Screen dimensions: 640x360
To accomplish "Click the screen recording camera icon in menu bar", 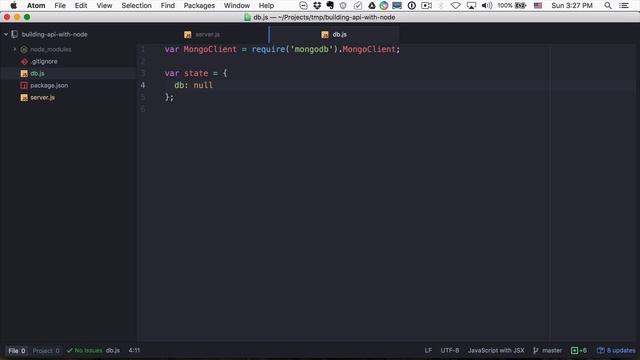I will coord(426,6).
